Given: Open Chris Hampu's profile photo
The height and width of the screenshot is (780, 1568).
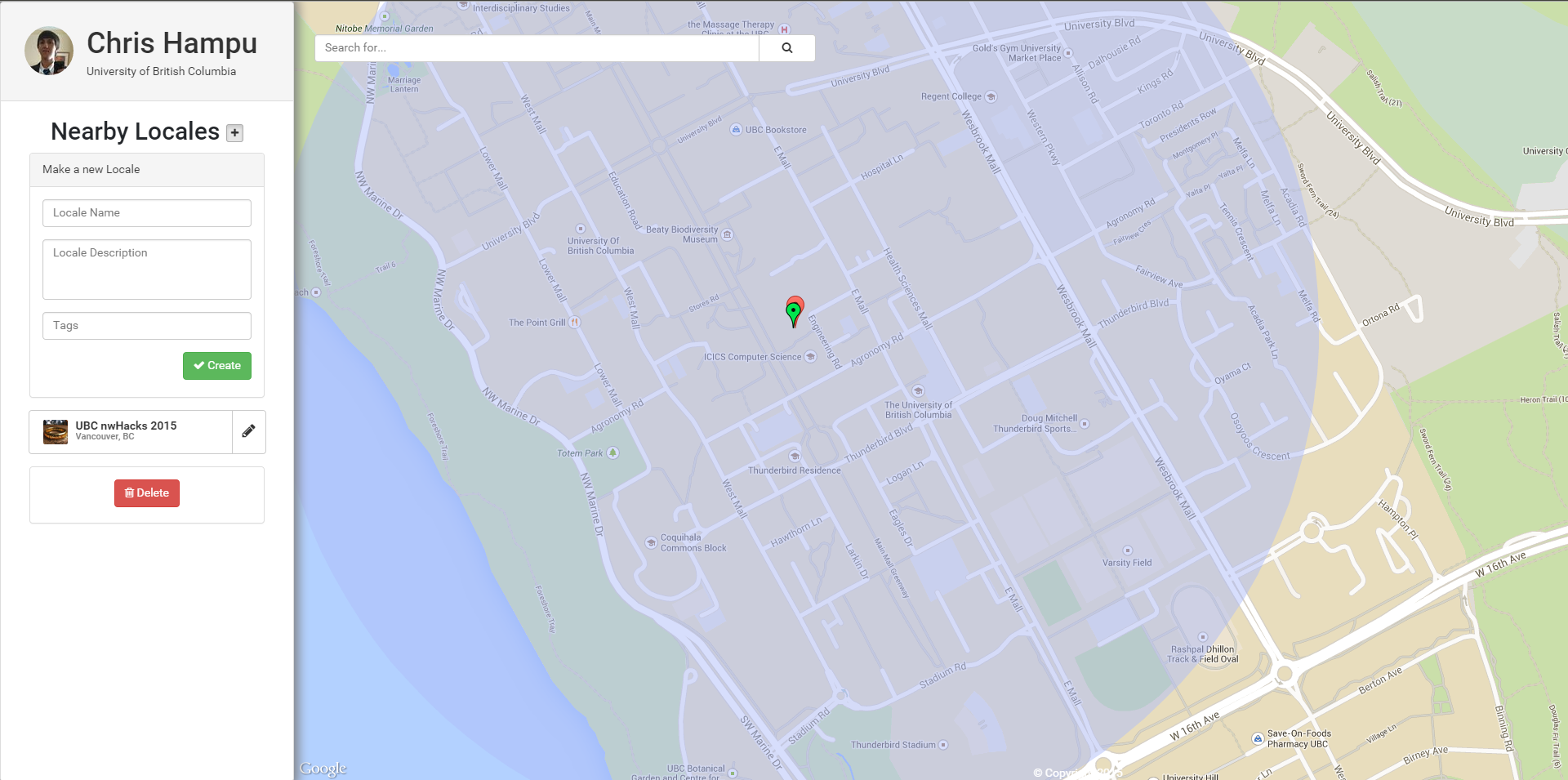Looking at the screenshot, I should tap(49, 51).
